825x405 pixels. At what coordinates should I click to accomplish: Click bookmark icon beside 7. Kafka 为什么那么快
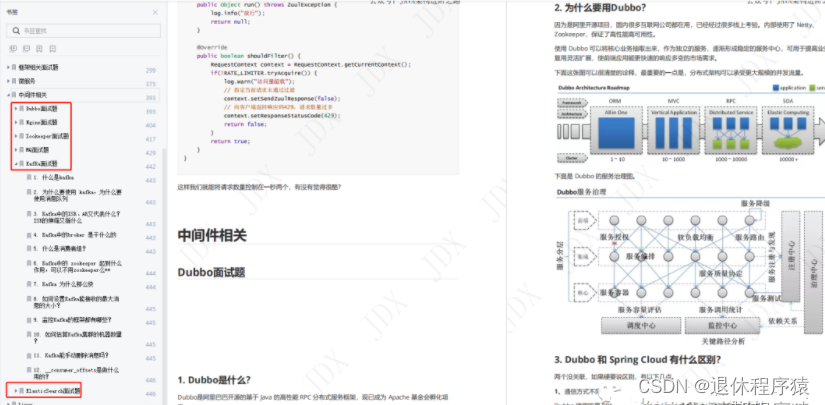(x=29, y=284)
